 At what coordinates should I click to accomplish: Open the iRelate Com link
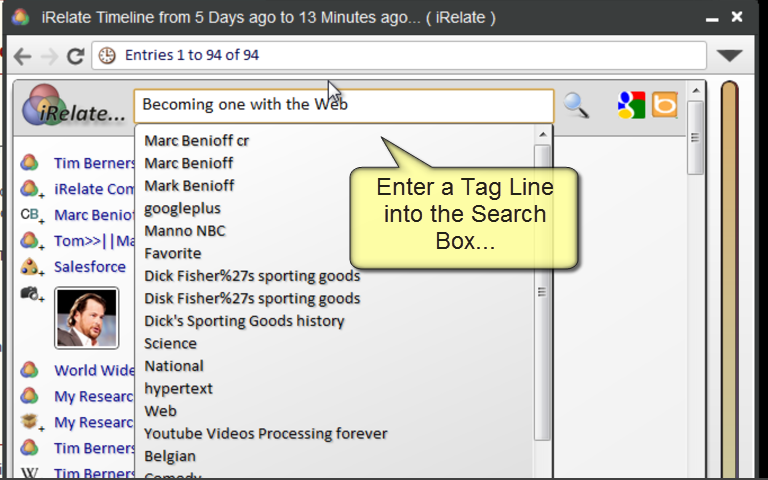(94, 189)
